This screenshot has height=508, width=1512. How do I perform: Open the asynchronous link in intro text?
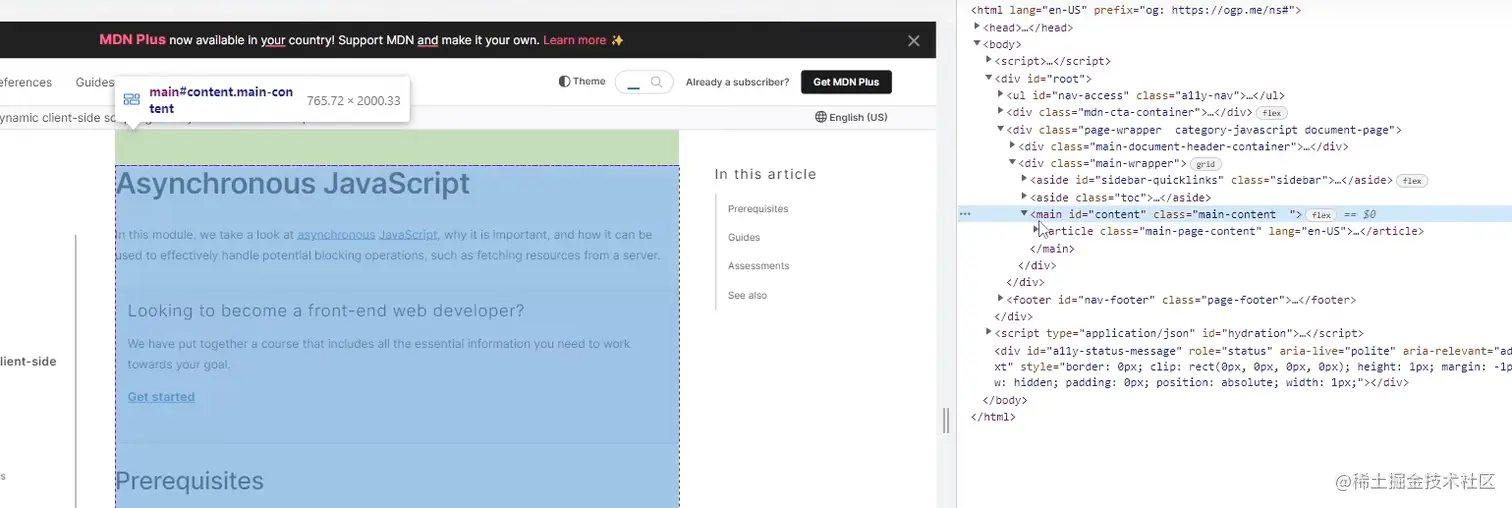336,234
